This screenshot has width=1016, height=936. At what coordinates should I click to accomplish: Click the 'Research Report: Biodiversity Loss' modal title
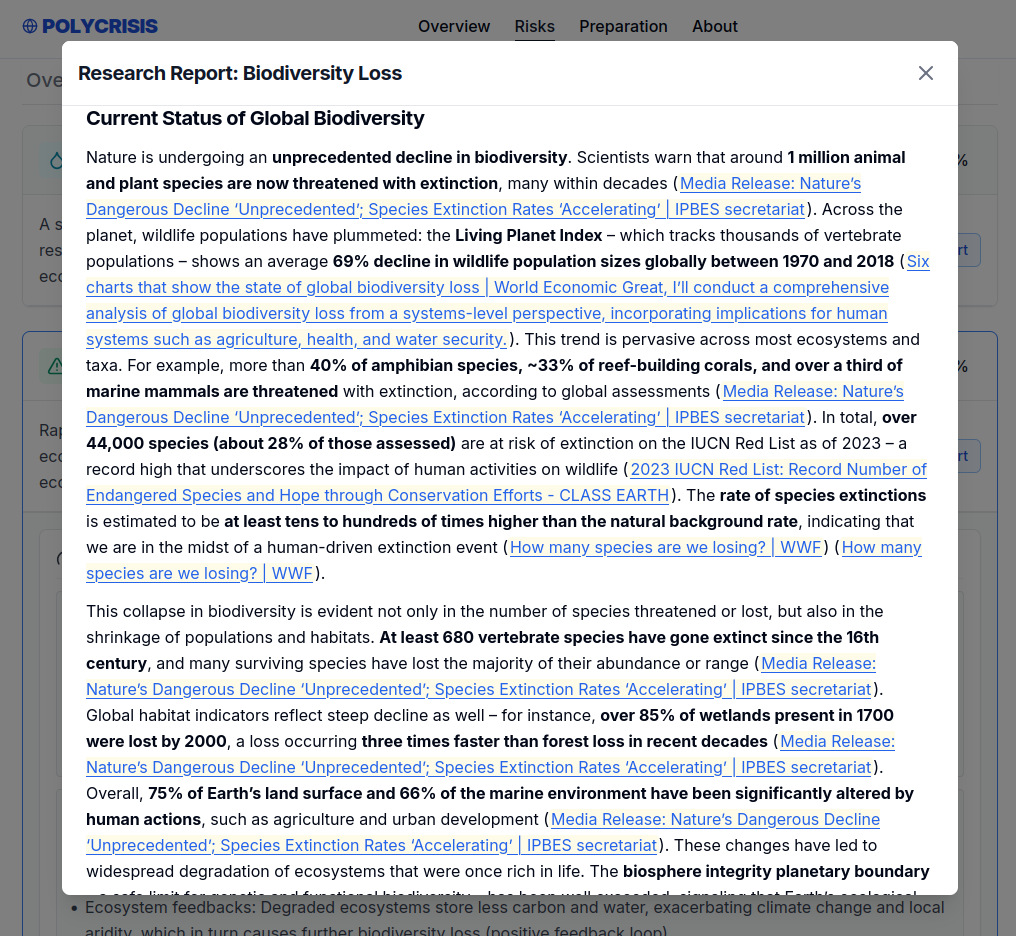[x=240, y=73]
